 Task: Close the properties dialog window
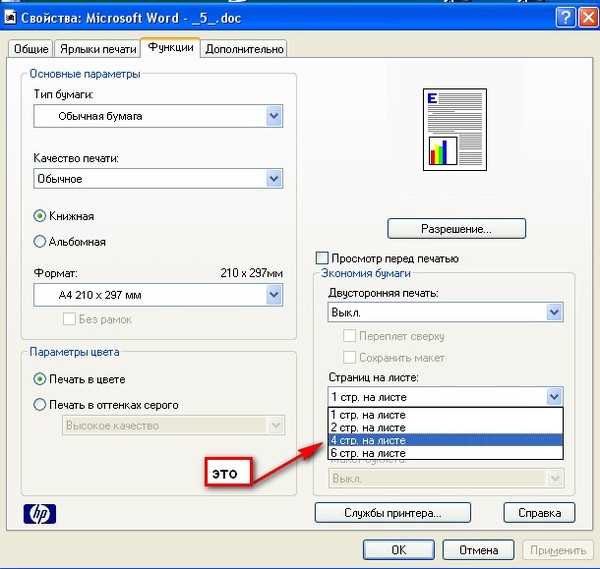pos(589,17)
